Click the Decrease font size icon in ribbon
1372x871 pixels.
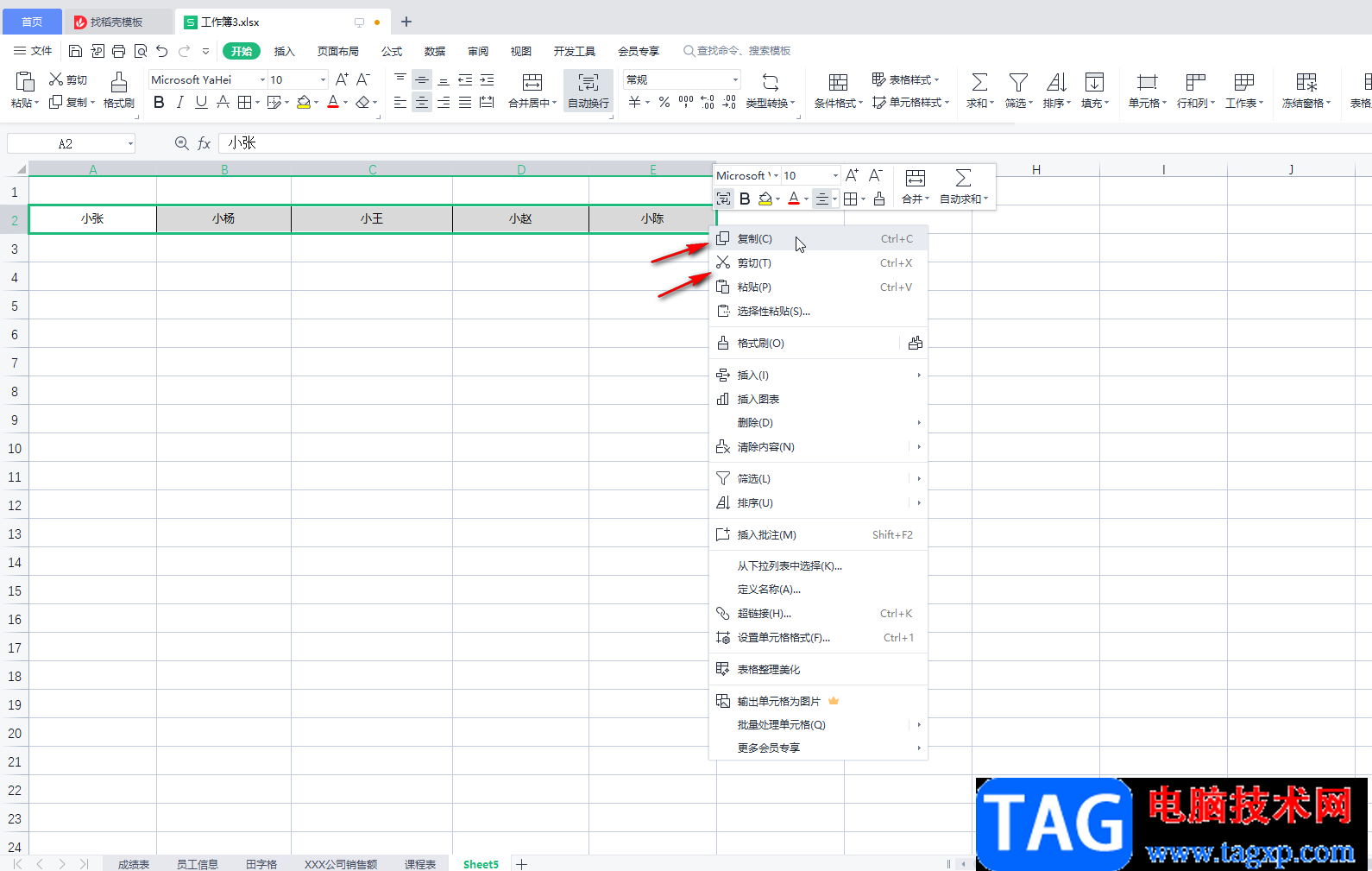pyautogui.click(x=363, y=79)
